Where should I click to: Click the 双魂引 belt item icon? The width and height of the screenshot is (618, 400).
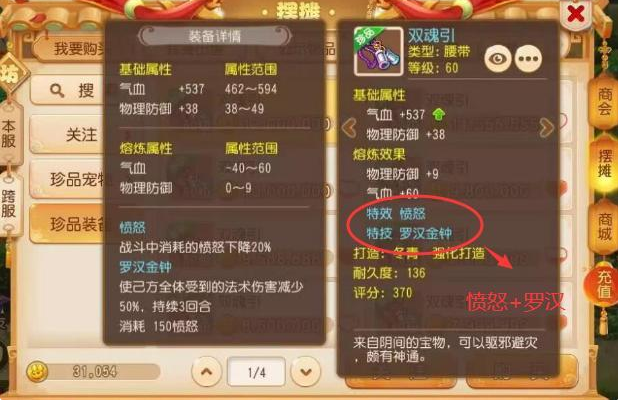(x=378, y=51)
